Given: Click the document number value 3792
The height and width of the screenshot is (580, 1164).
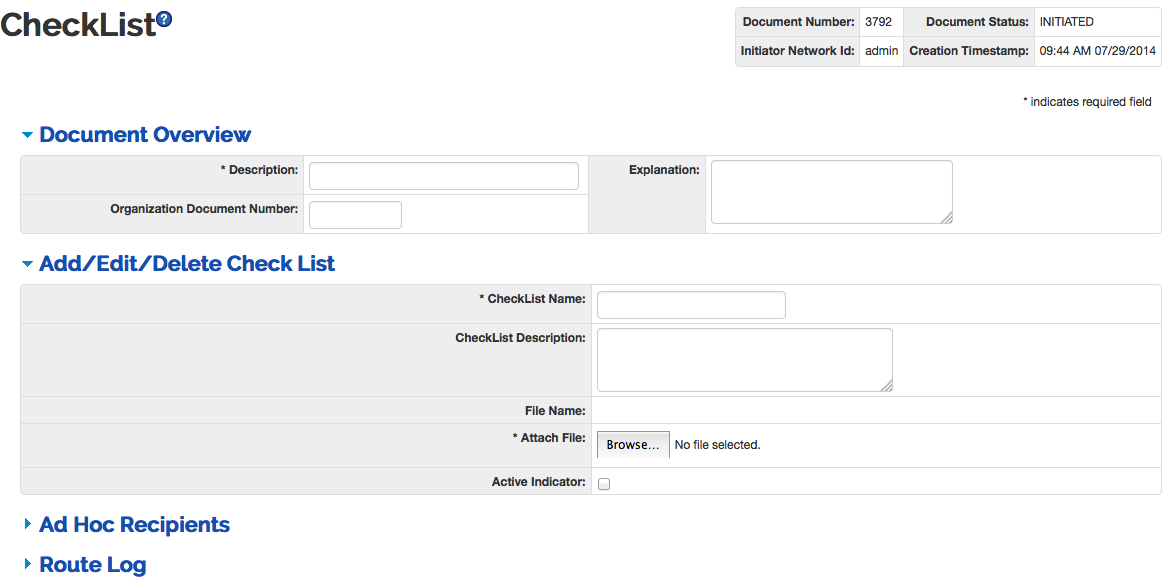Looking at the screenshot, I should pos(878,22).
